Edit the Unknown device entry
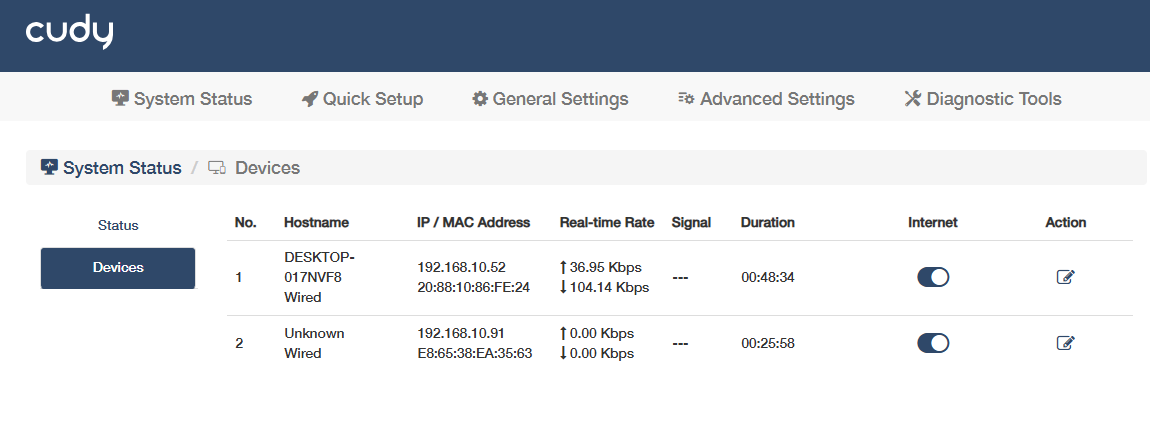The image size is (1150, 444). pyautogui.click(x=1065, y=343)
